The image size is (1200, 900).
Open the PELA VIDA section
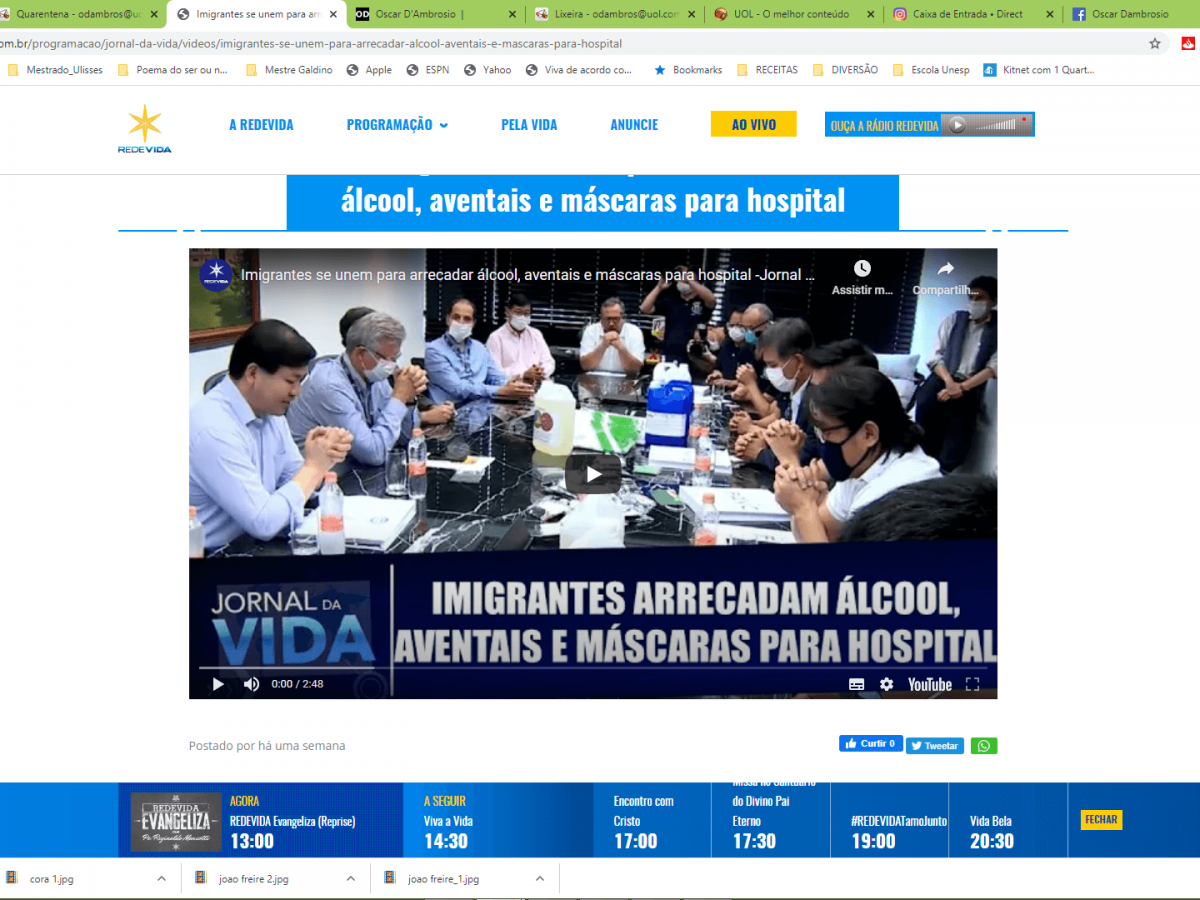(x=529, y=125)
